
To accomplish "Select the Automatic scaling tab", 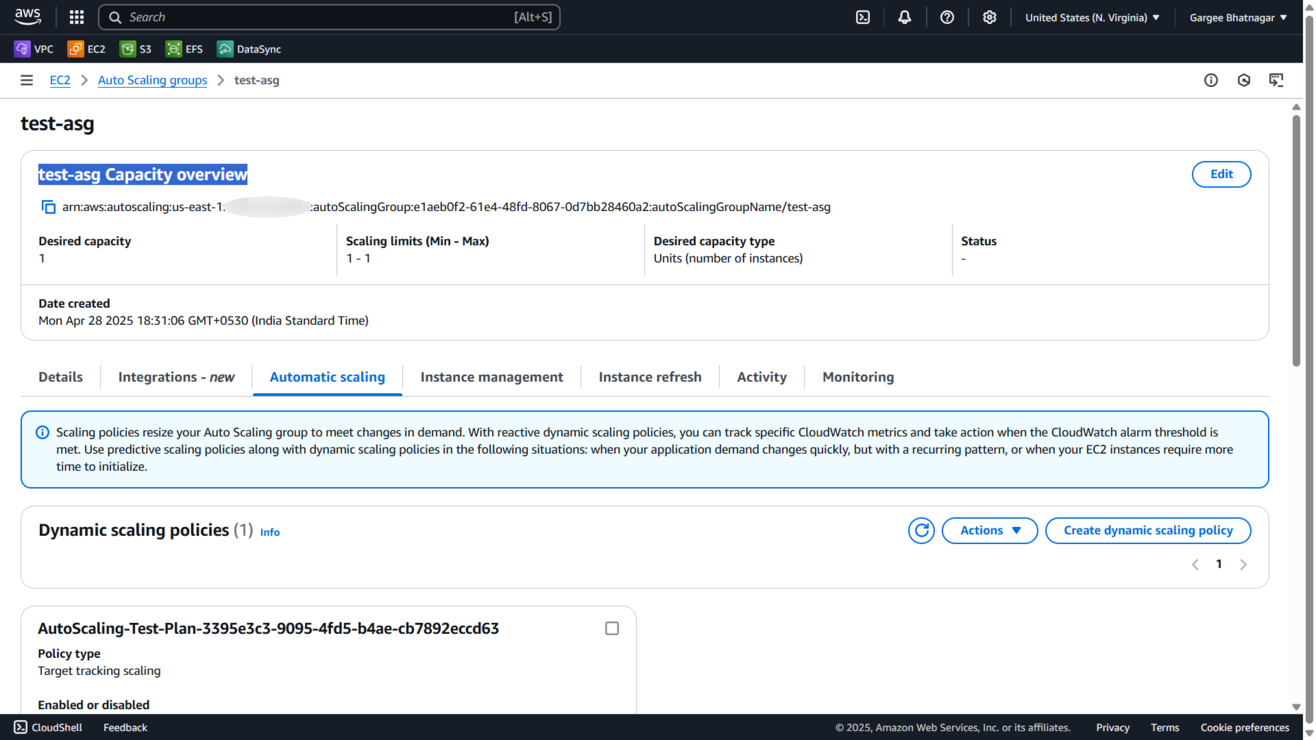I will tap(327, 377).
